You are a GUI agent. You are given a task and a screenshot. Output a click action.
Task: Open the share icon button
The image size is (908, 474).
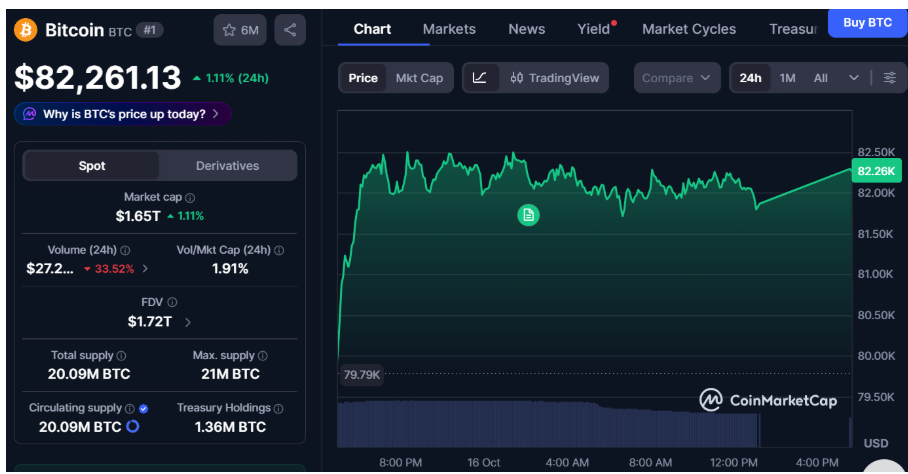point(290,30)
